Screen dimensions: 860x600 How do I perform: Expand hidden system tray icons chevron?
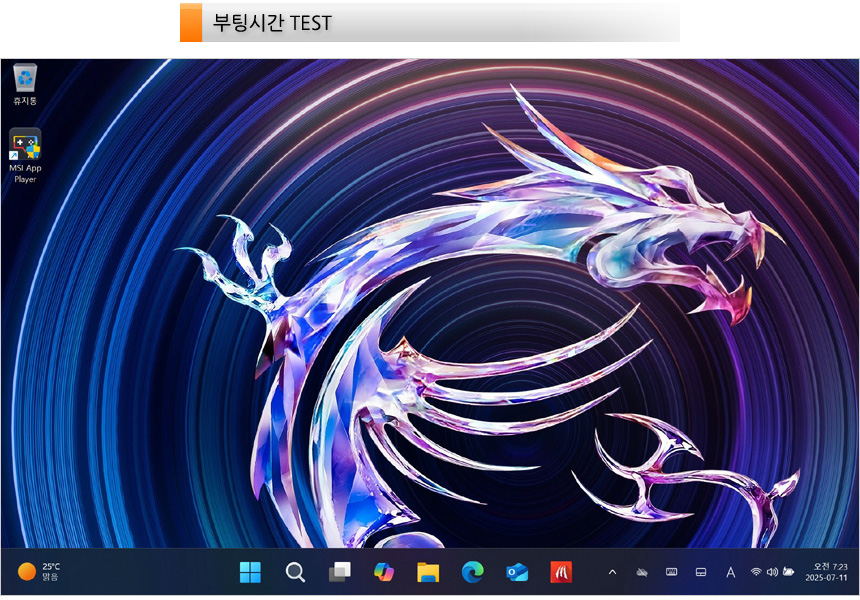(613, 572)
